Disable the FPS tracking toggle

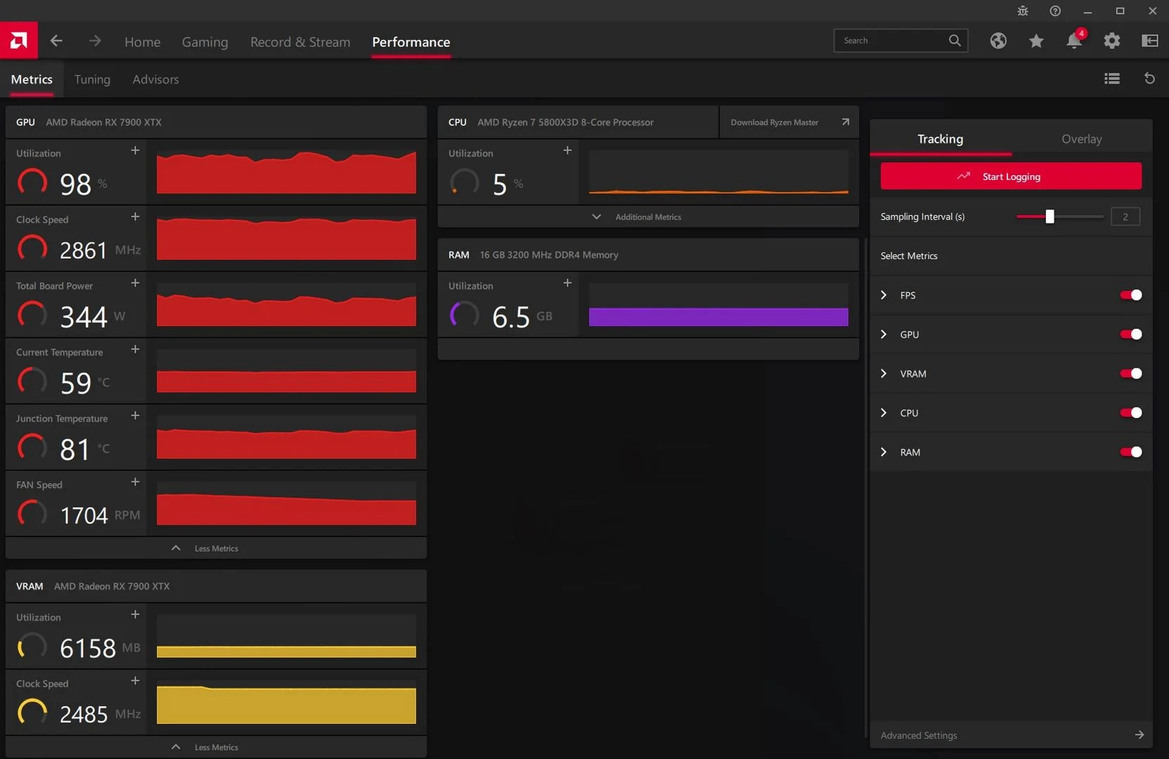pyautogui.click(x=1131, y=295)
